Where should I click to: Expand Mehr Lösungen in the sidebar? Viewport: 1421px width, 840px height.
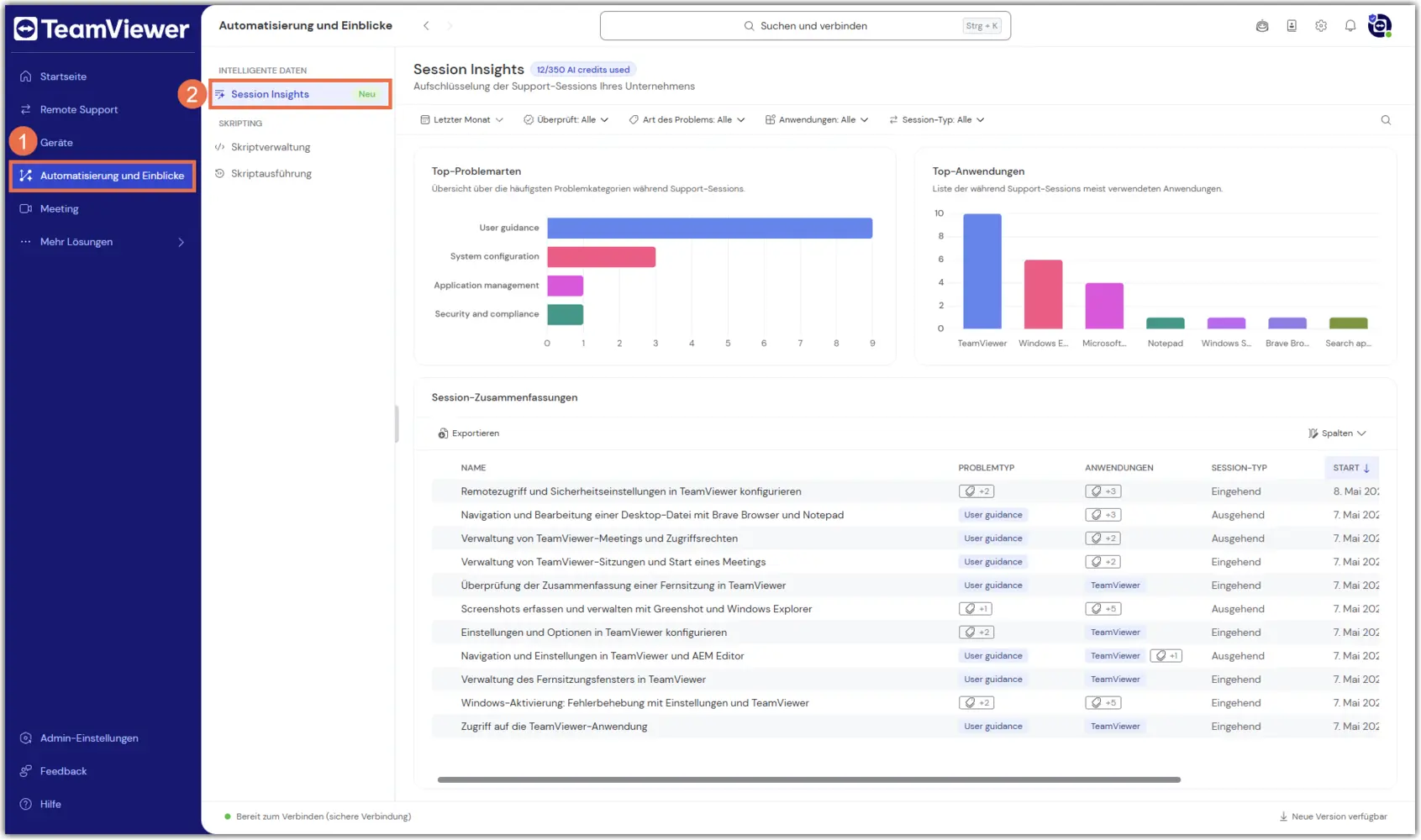point(102,242)
